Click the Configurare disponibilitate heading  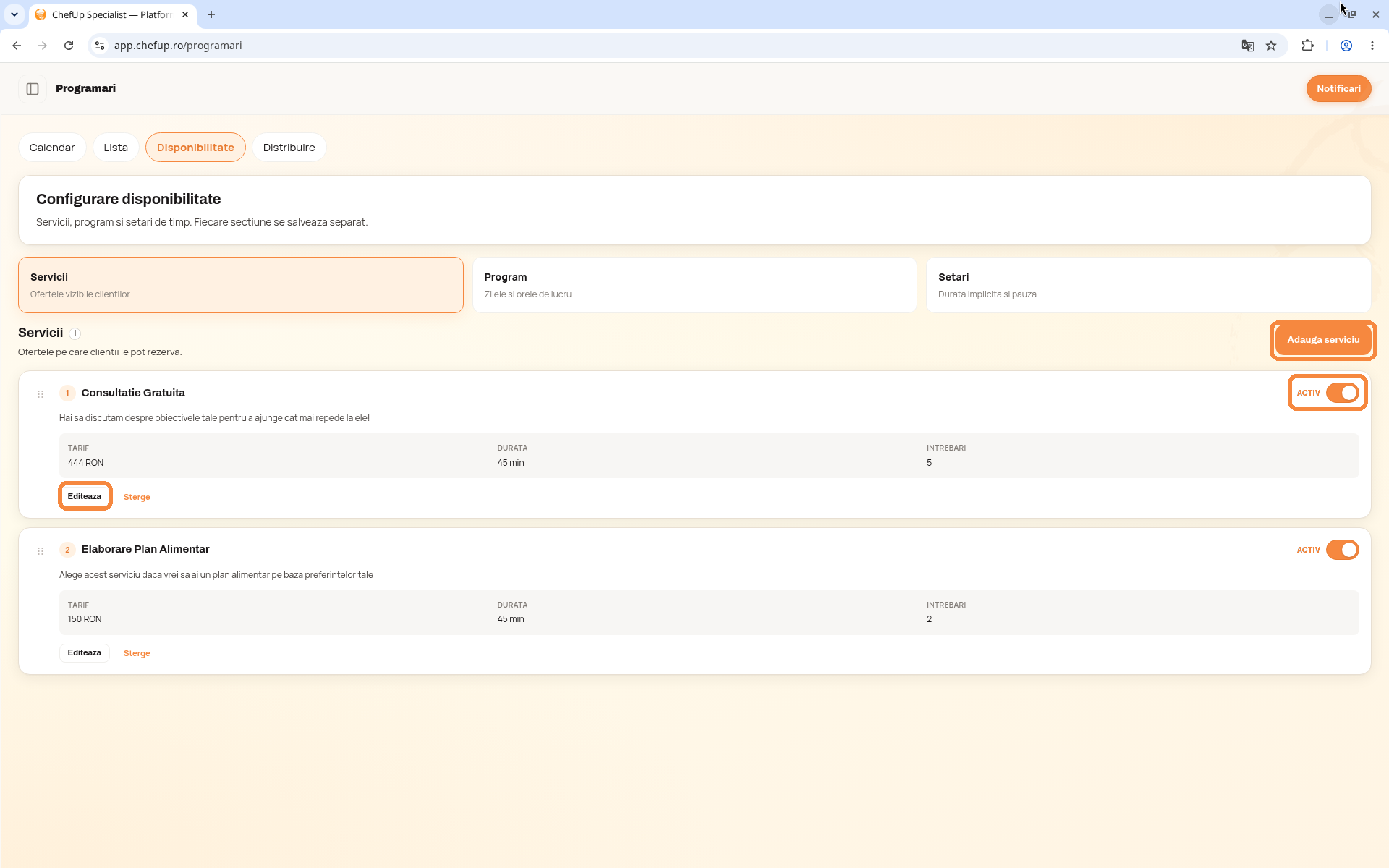coord(129,199)
